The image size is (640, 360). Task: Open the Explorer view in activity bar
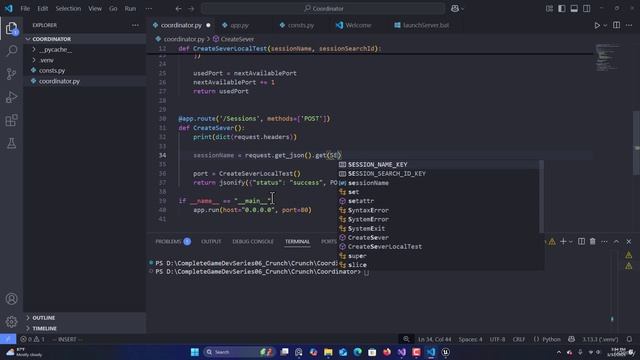tap(11, 29)
